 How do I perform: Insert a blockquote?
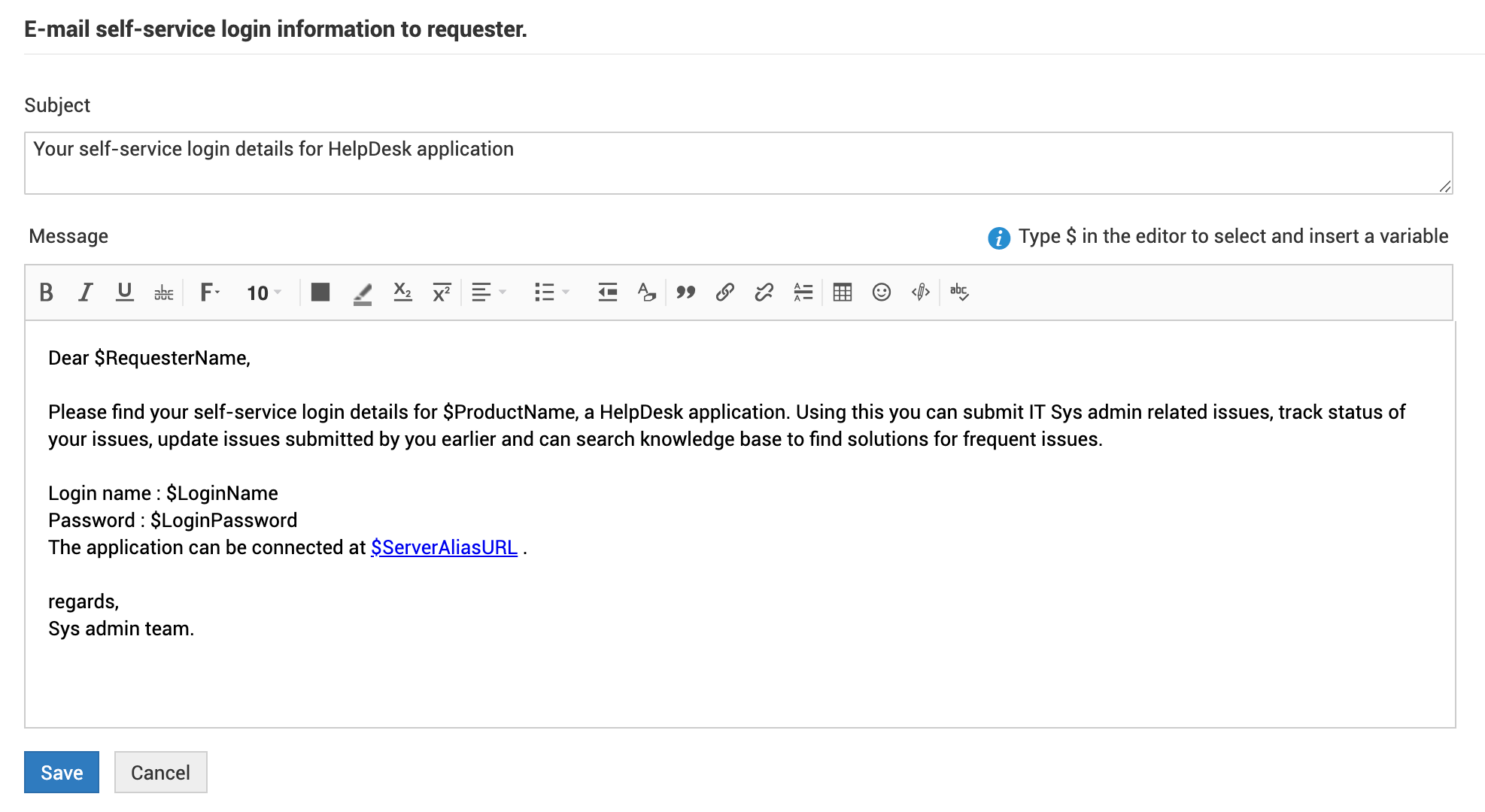click(x=685, y=292)
